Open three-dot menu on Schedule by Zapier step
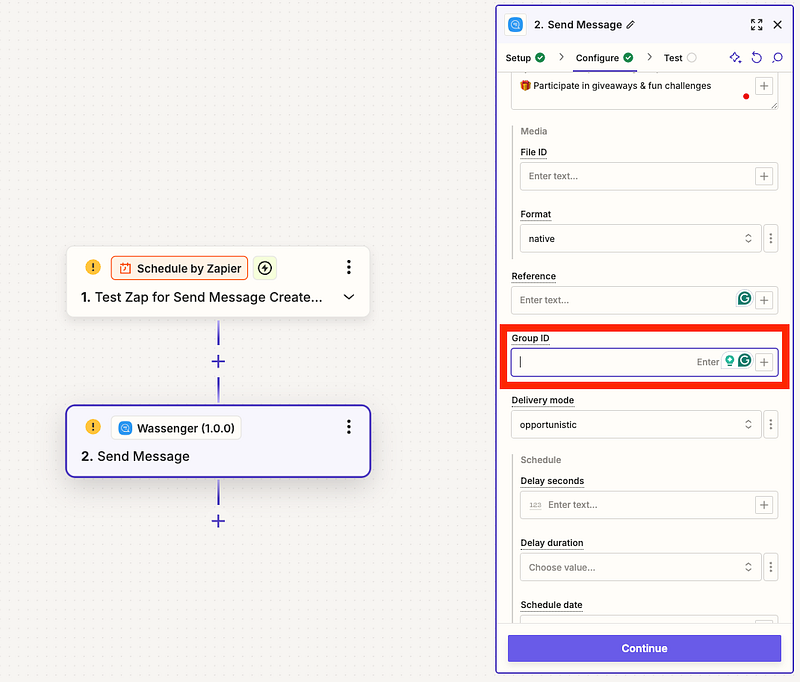 (x=348, y=267)
